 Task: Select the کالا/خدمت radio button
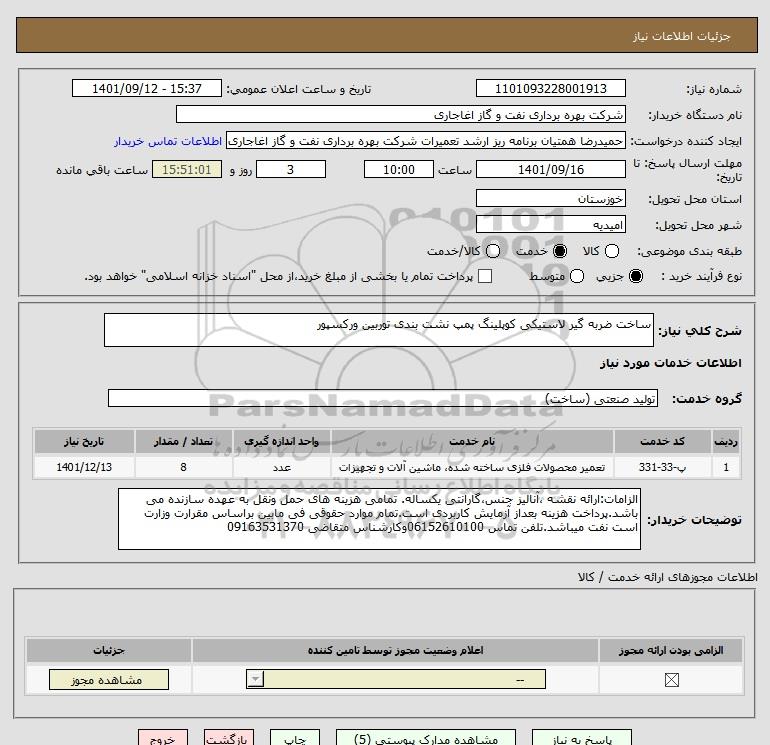(x=493, y=251)
